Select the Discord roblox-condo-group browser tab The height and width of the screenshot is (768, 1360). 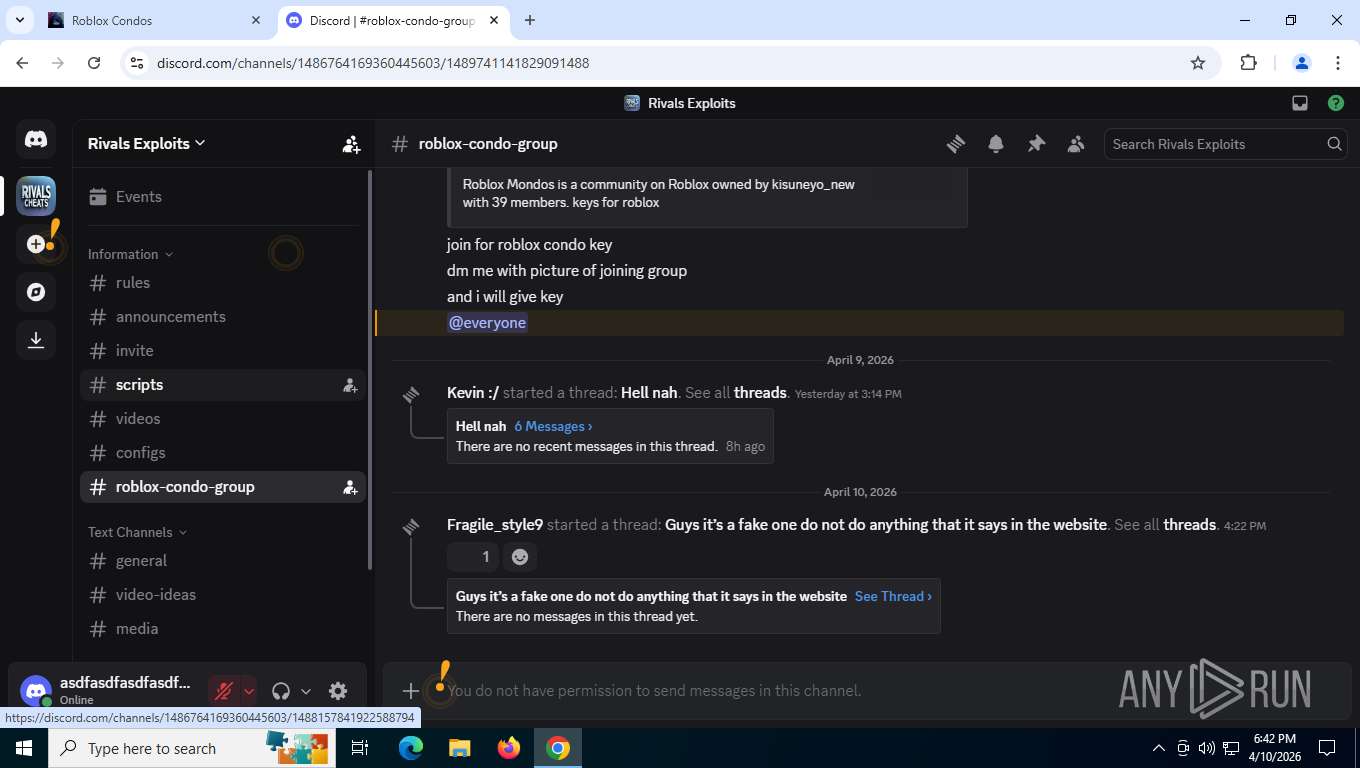pos(393,20)
